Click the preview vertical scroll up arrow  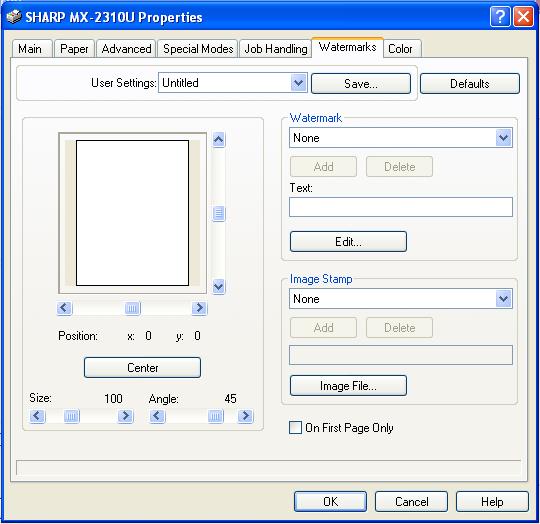coord(219,140)
